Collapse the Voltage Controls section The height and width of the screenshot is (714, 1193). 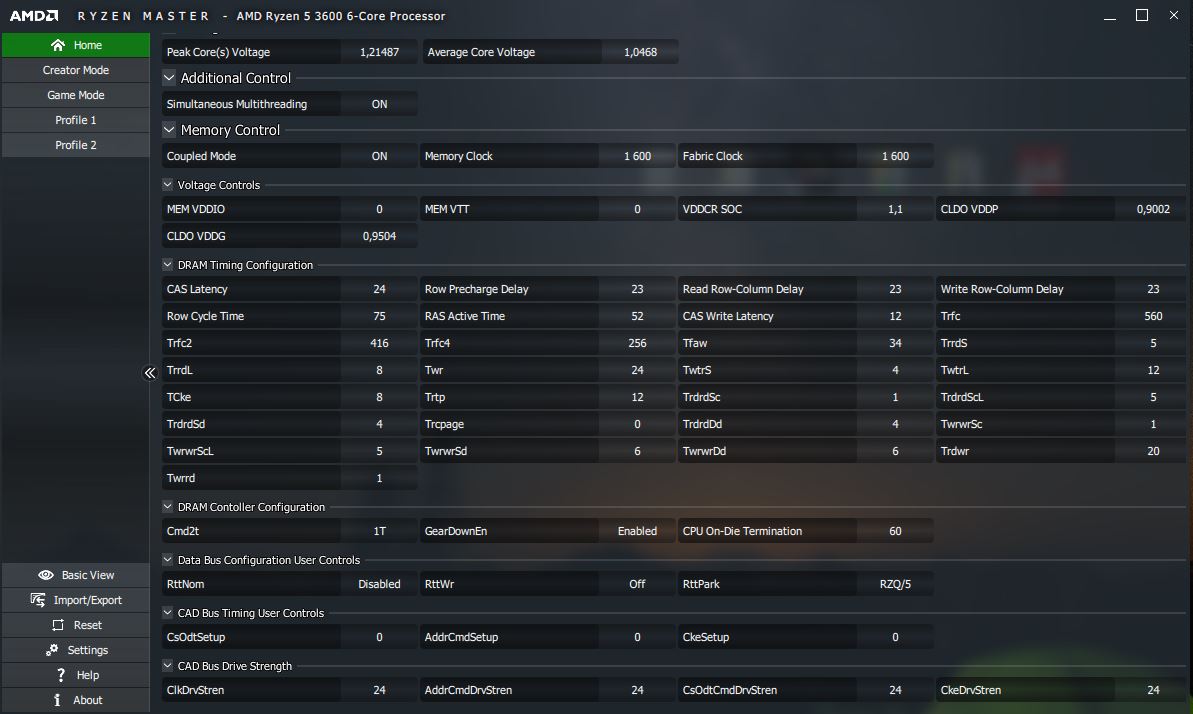tap(167, 184)
